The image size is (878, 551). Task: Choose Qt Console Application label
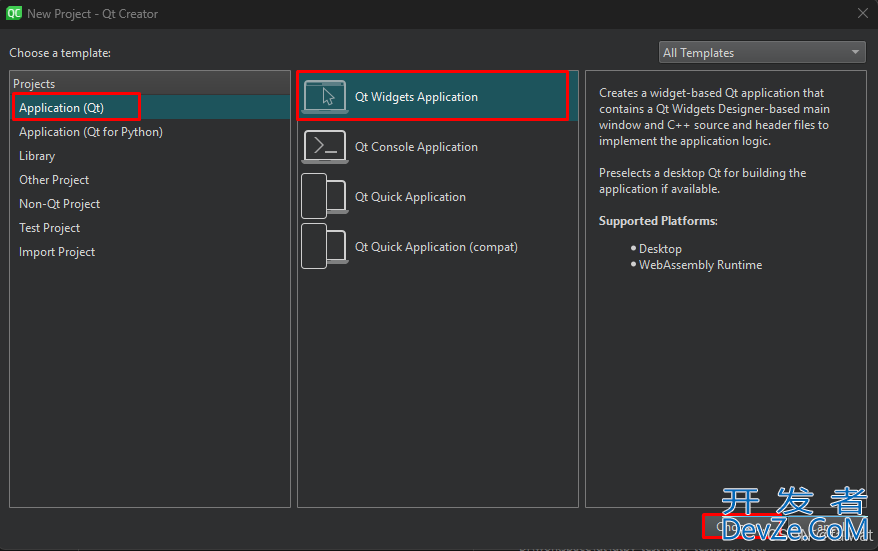[x=416, y=147]
